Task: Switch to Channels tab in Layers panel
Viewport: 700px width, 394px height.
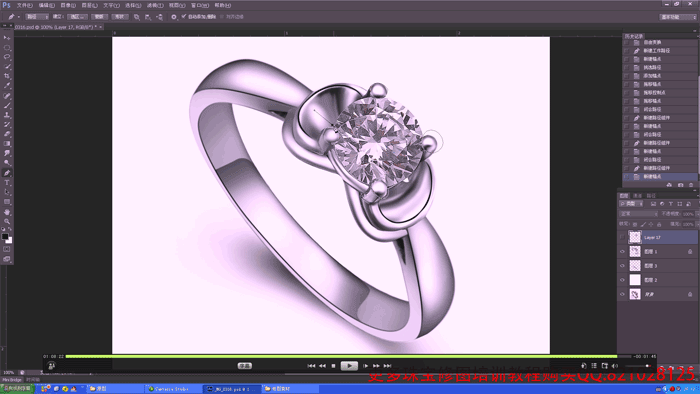Action: (x=637, y=195)
